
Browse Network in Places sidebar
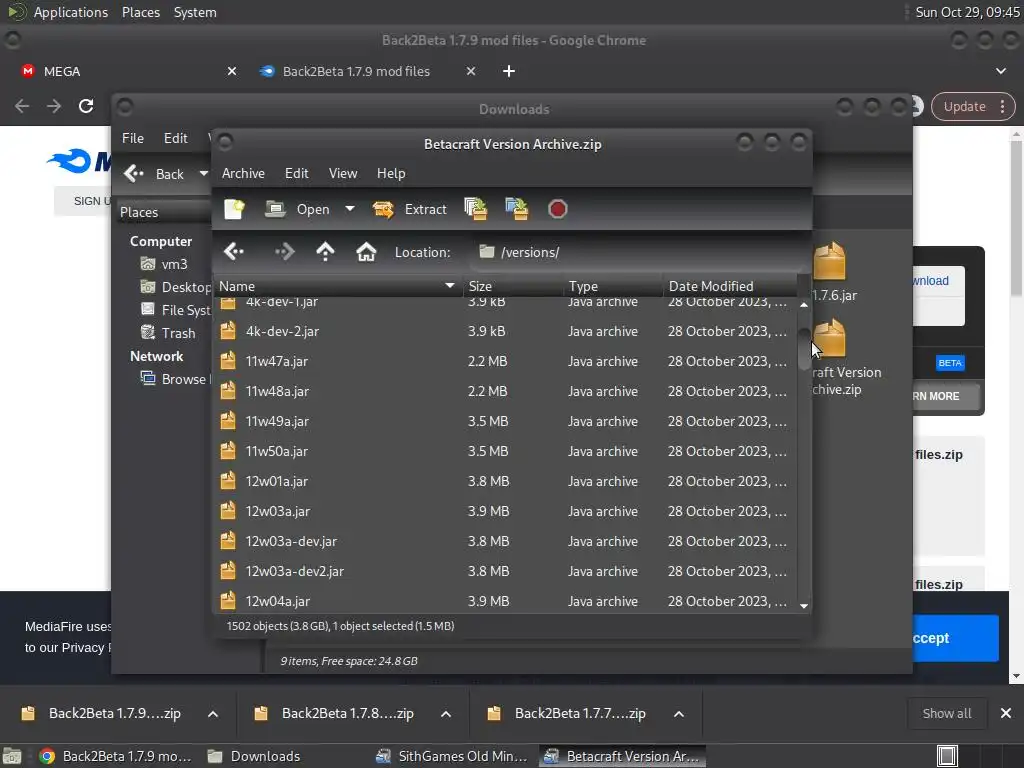coord(175,379)
